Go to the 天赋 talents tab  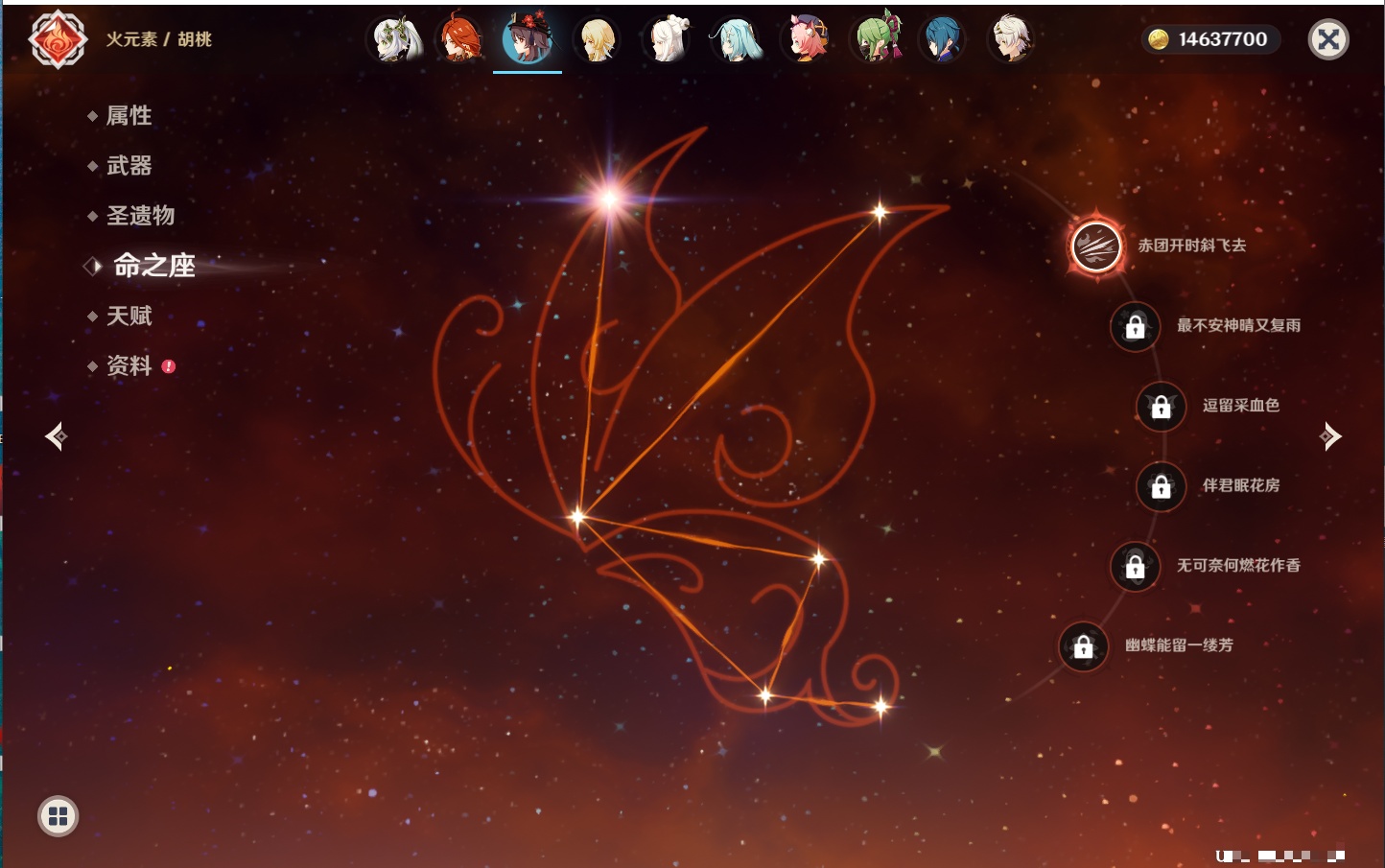(x=129, y=316)
